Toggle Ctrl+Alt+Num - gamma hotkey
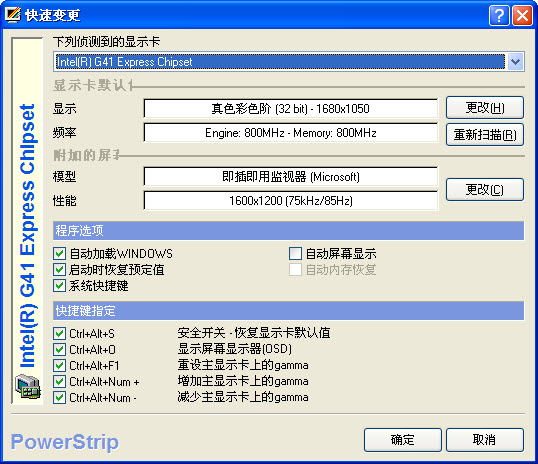The image size is (538, 464). [x=60, y=397]
